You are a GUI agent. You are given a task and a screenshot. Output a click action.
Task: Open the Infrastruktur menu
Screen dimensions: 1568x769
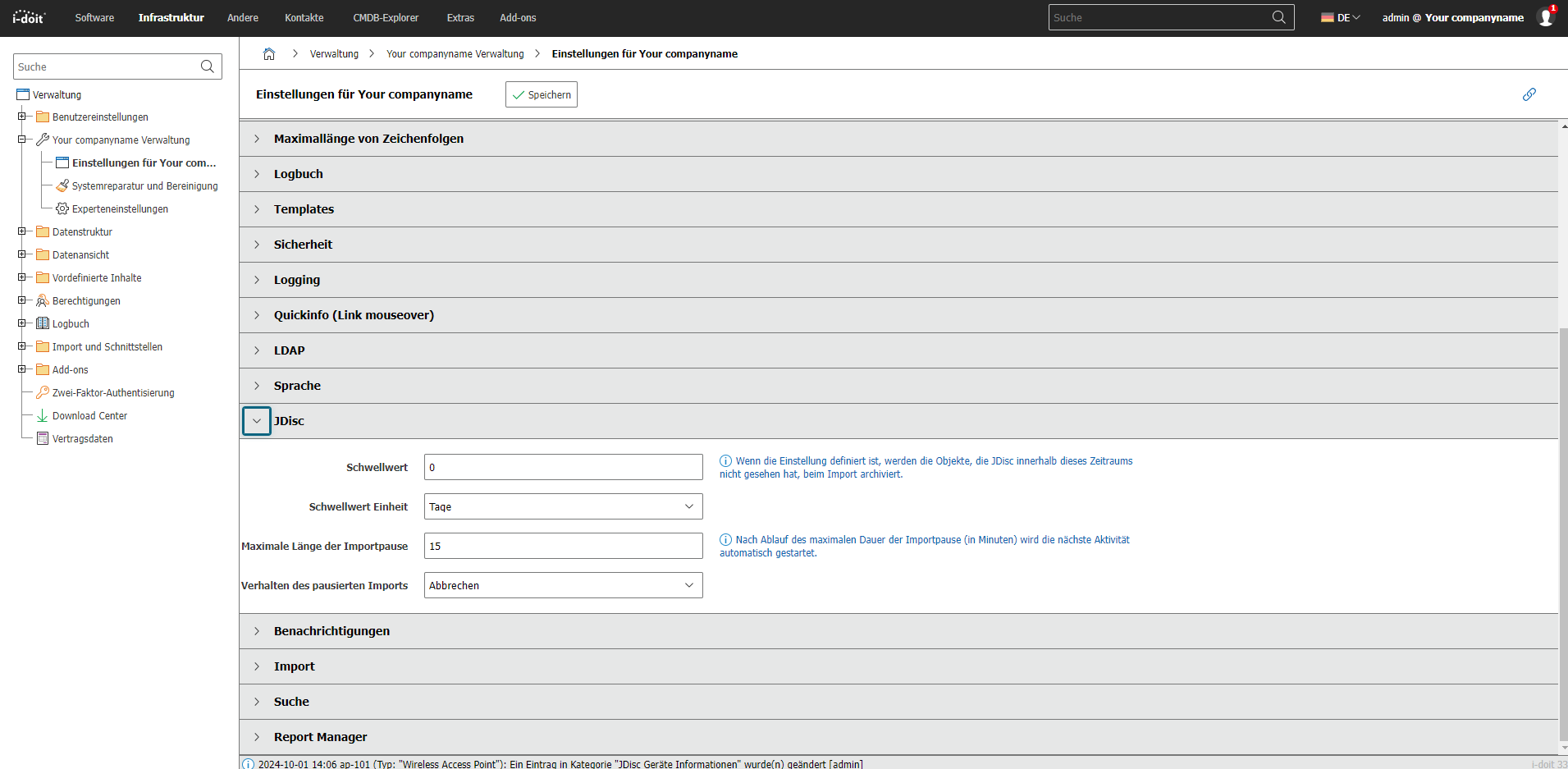tap(171, 17)
